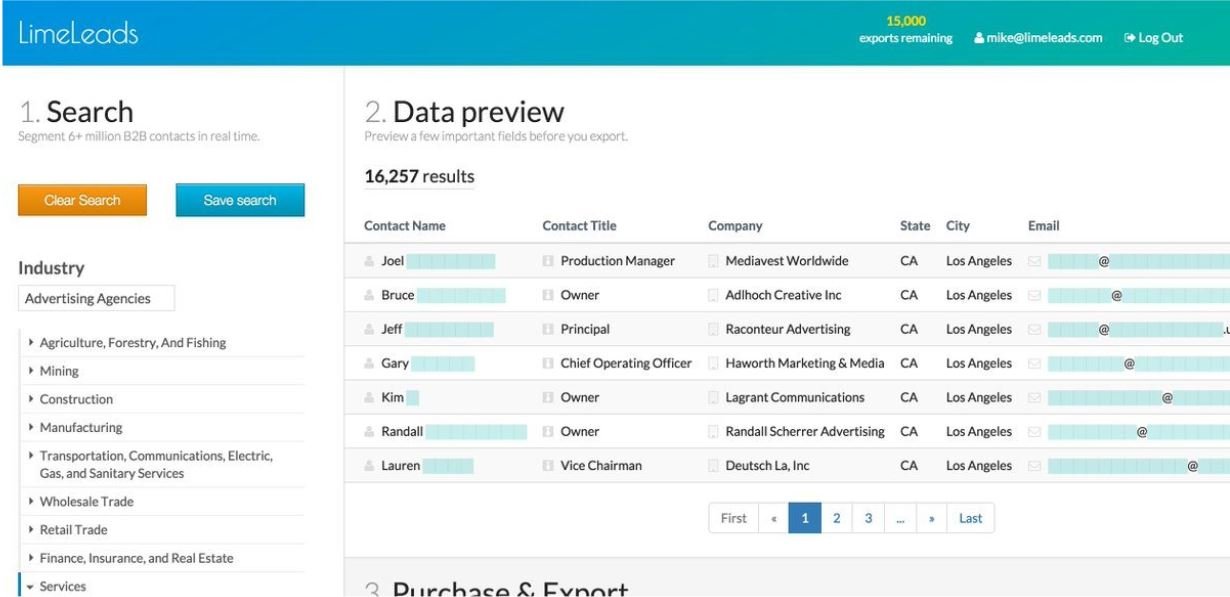This screenshot has width=1230, height=597.
Task: Click the Contact Name column header
Action: click(x=405, y=226)
